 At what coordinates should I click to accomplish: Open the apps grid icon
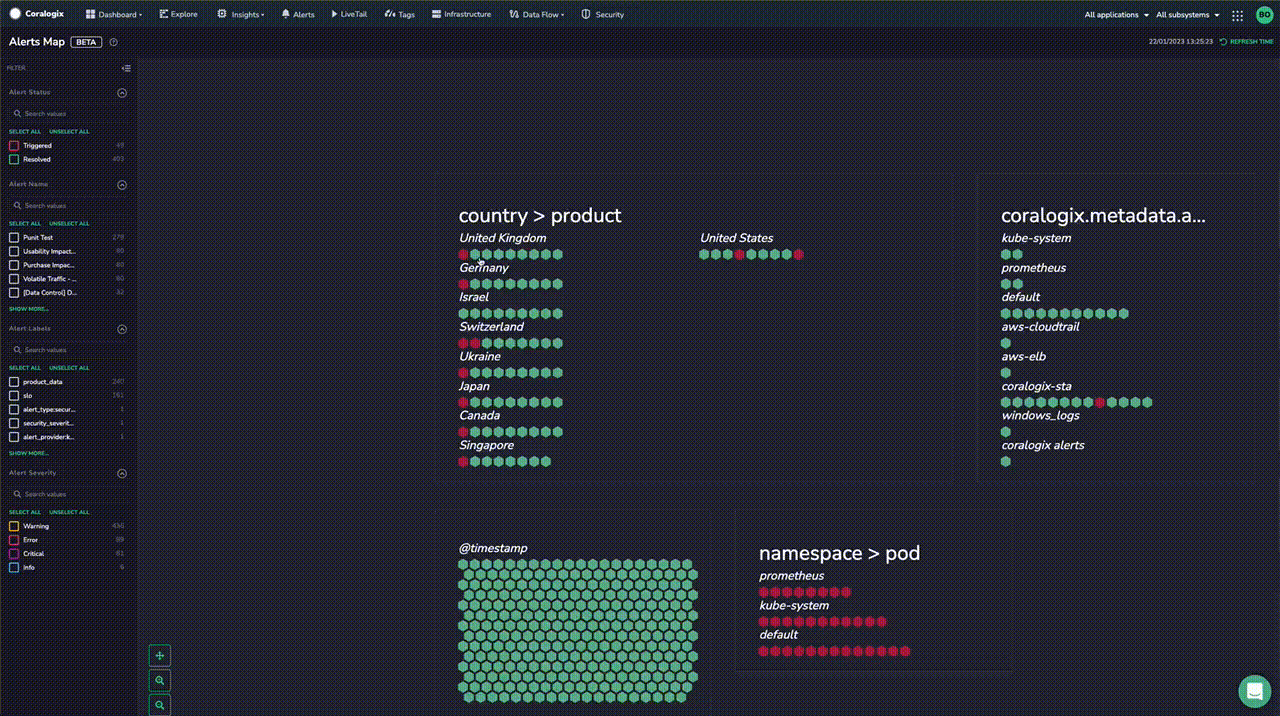coord(1237,15)
